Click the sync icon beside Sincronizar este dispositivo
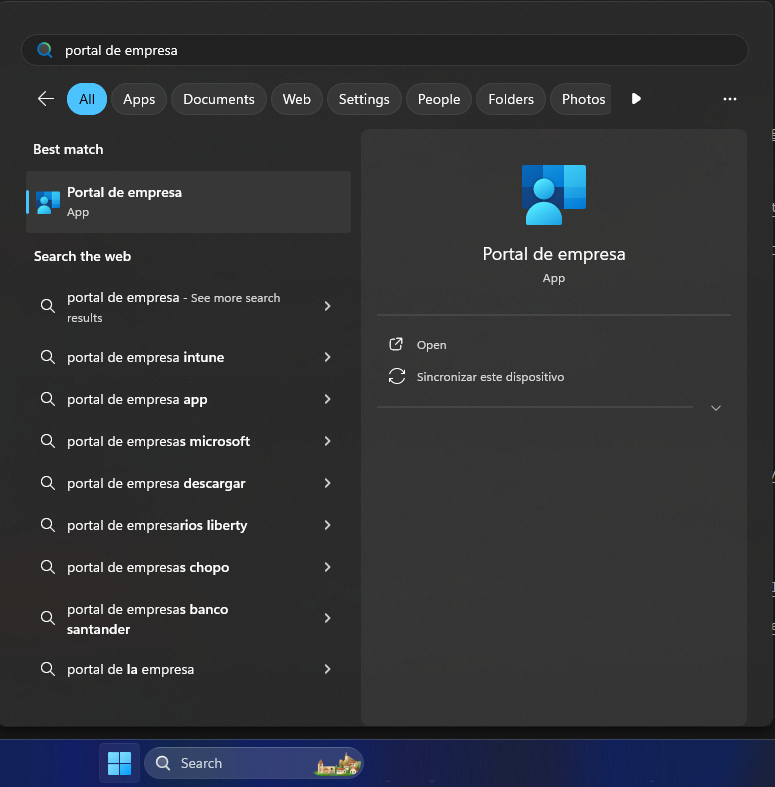Viewport: 775px width, 787px height. pos(396,377)
